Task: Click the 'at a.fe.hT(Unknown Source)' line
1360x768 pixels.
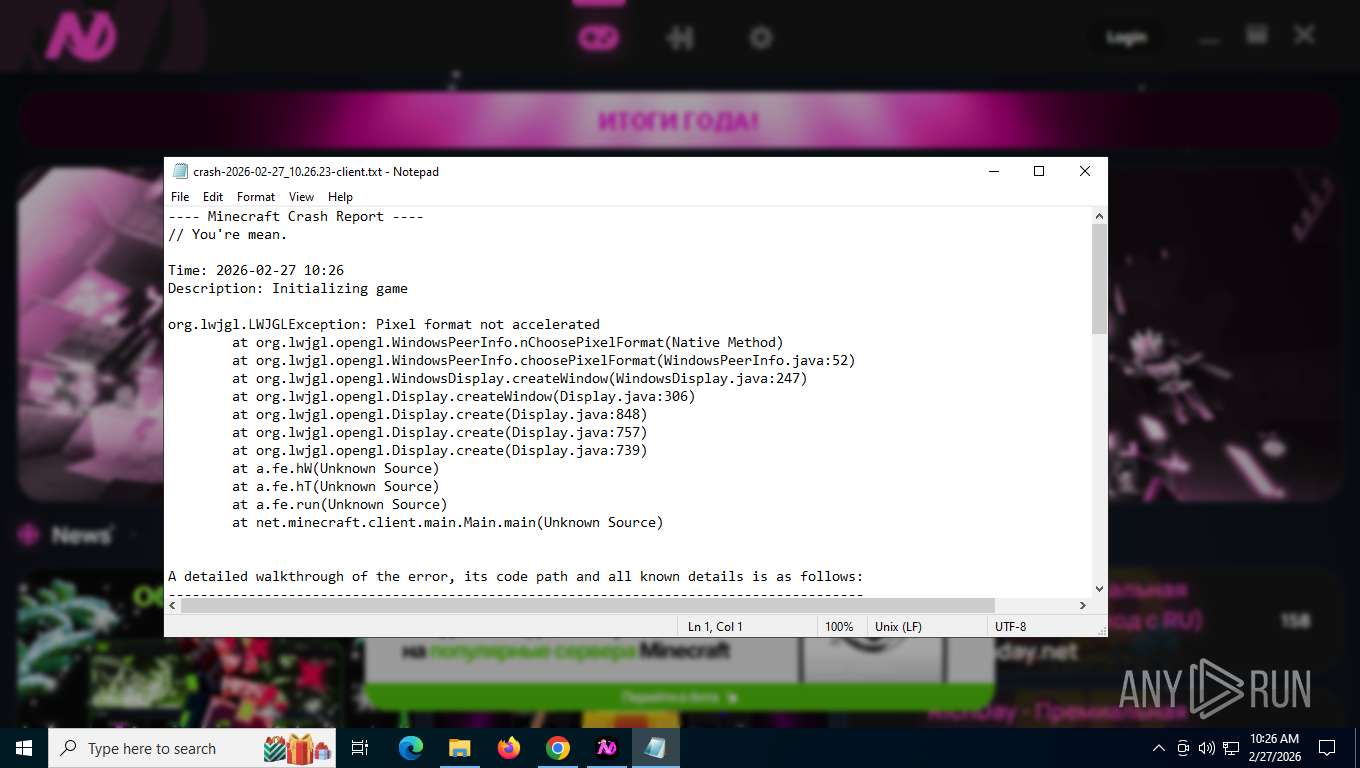Action: (336, 486)
